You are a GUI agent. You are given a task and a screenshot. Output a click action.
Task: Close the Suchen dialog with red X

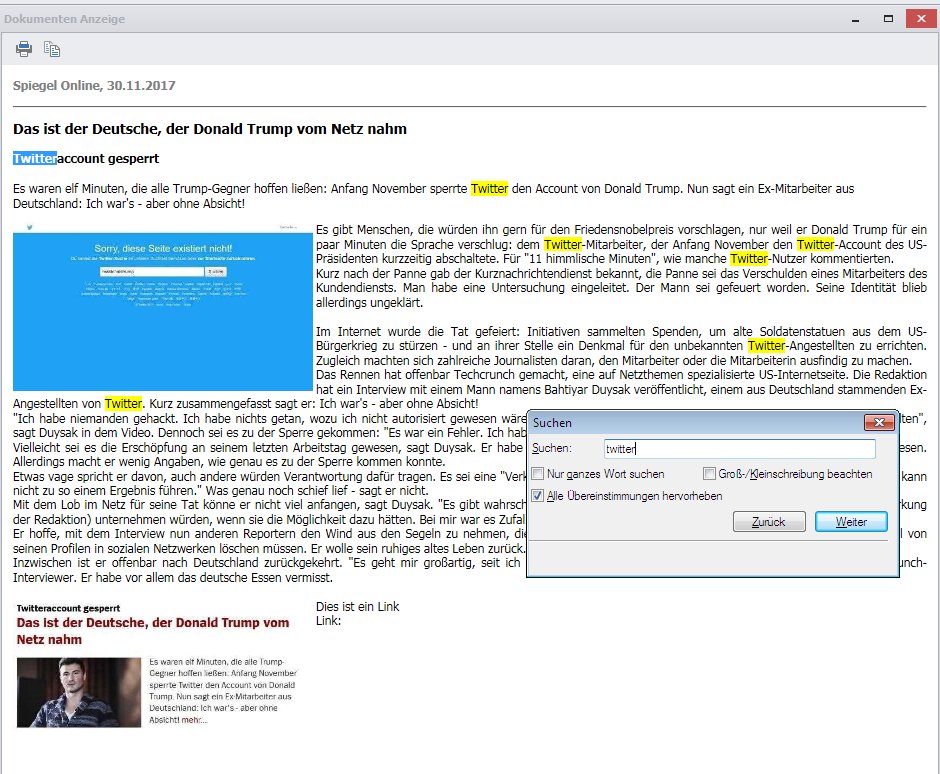point(877,423)
